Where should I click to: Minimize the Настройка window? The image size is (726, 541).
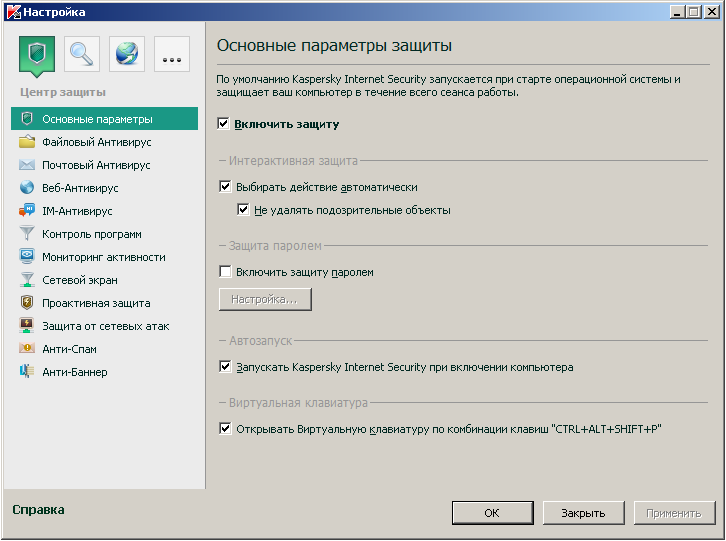677,12
